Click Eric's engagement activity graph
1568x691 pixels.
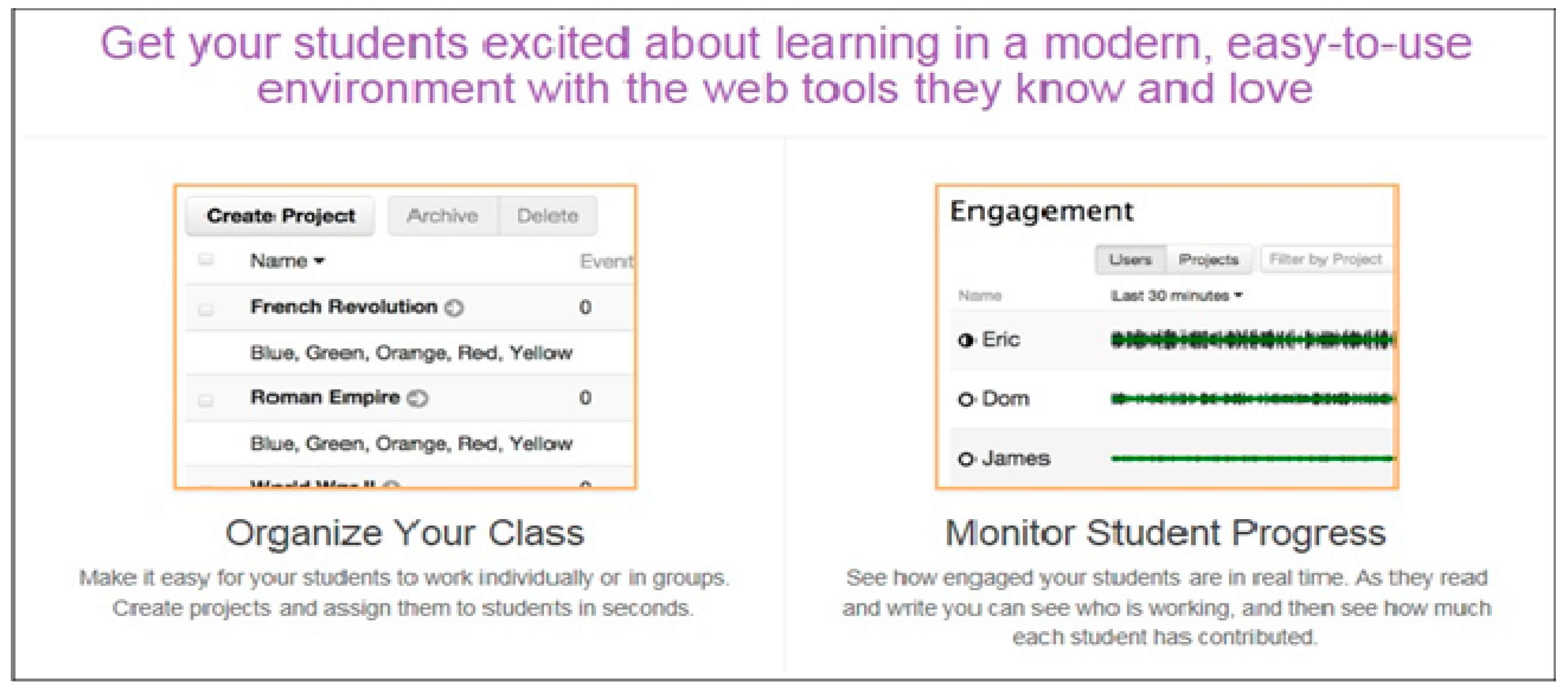[x=1251, y=340]
